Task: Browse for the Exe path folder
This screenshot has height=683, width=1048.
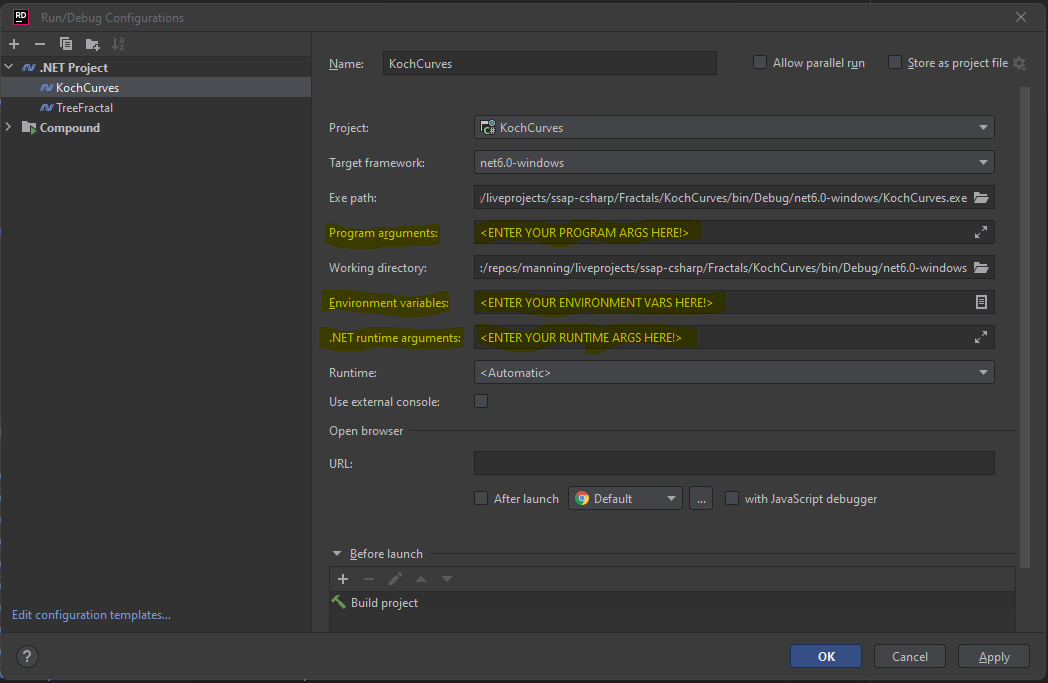Action: pyautogui.click(x=981, y=198)
